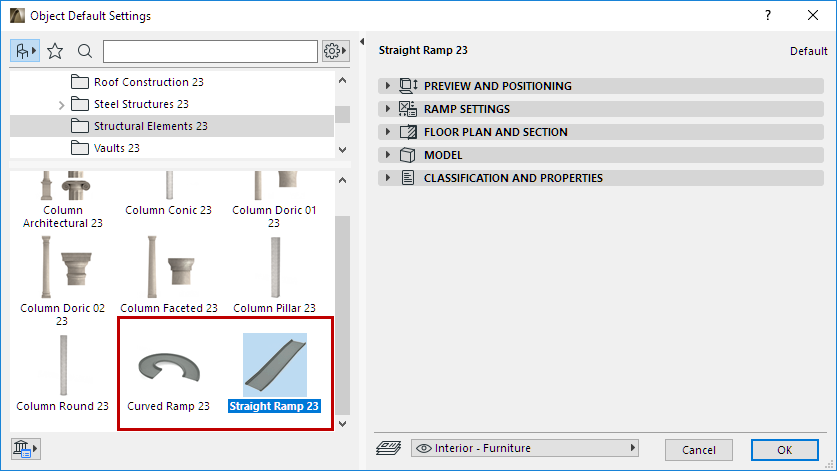
Task: Click the magnifier search icon
Action: point(85,50)
